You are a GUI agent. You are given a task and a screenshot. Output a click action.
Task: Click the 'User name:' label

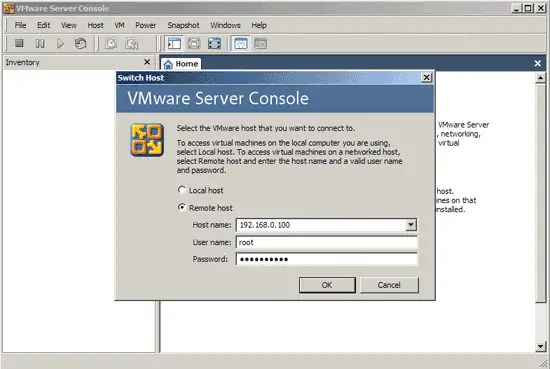212,242
